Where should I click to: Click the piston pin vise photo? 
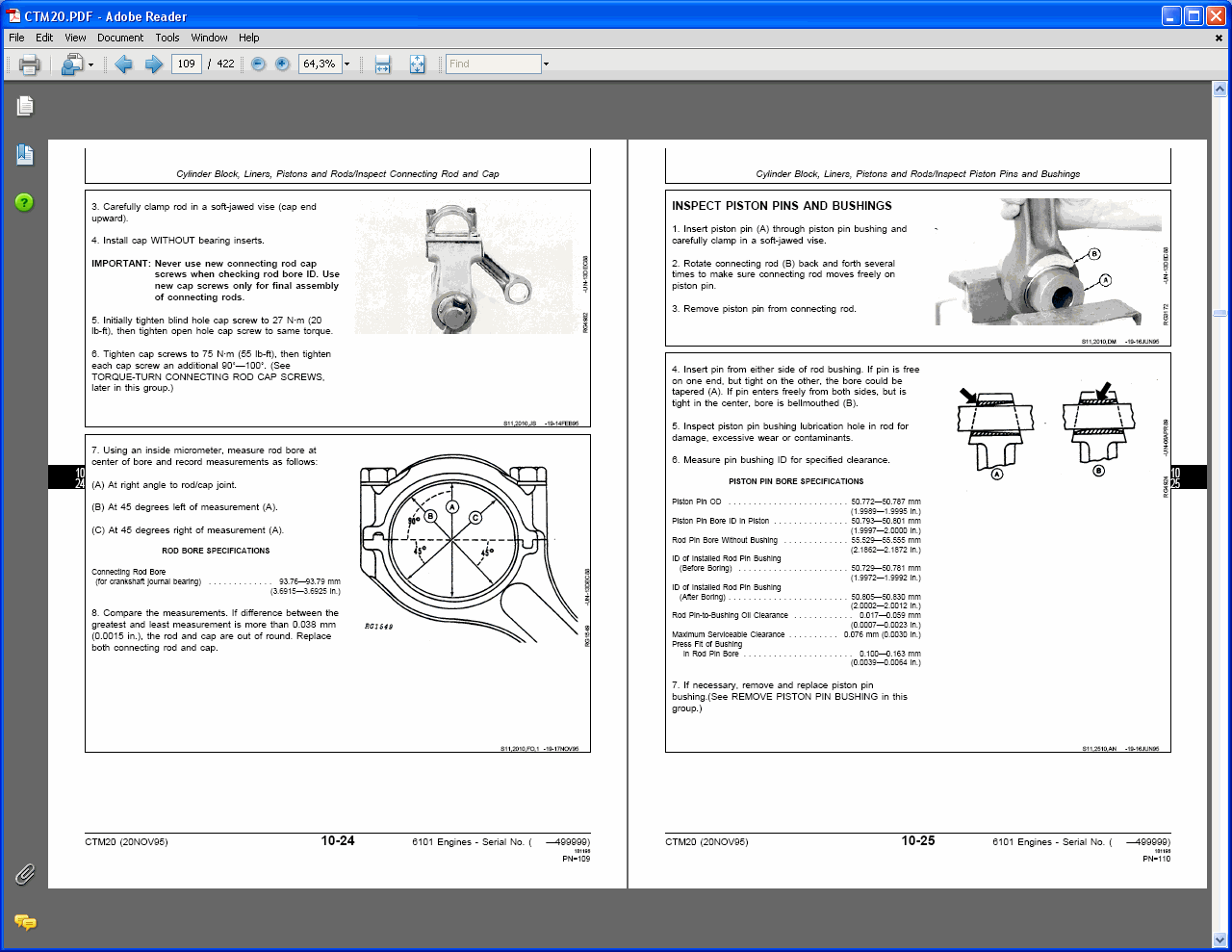pyautogui.click(x=1048, y=262)
